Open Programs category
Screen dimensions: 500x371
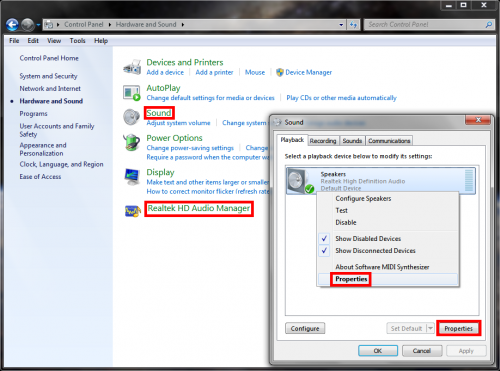[x=33, y=114]
